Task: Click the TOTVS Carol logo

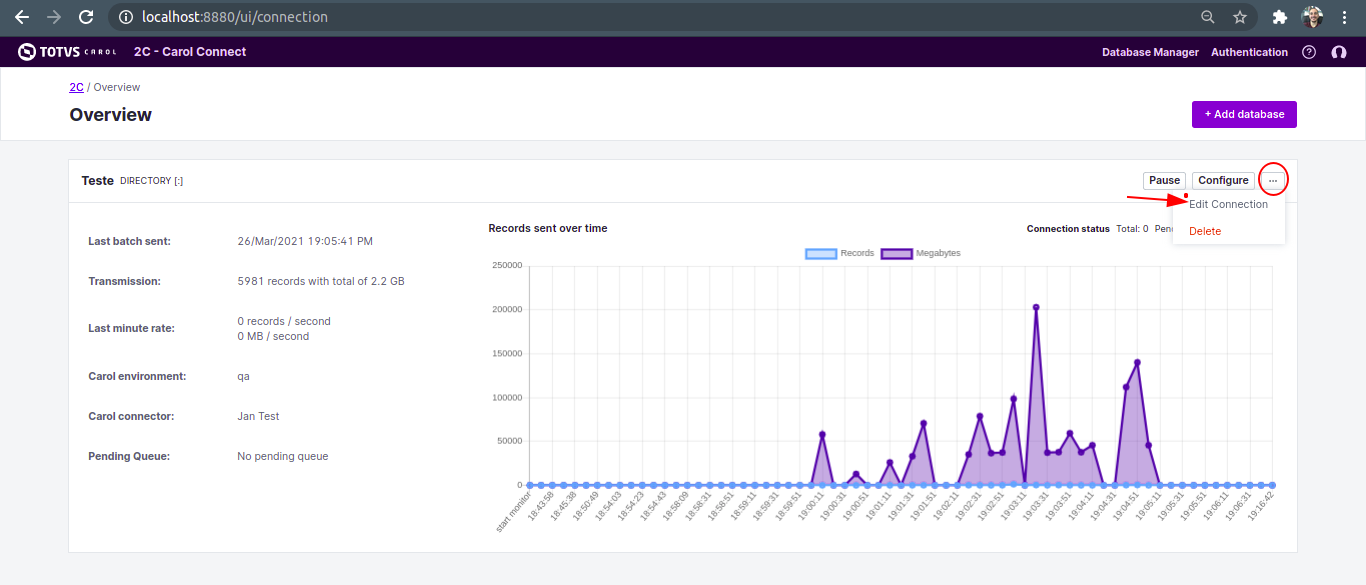Action: coord(67,52)
